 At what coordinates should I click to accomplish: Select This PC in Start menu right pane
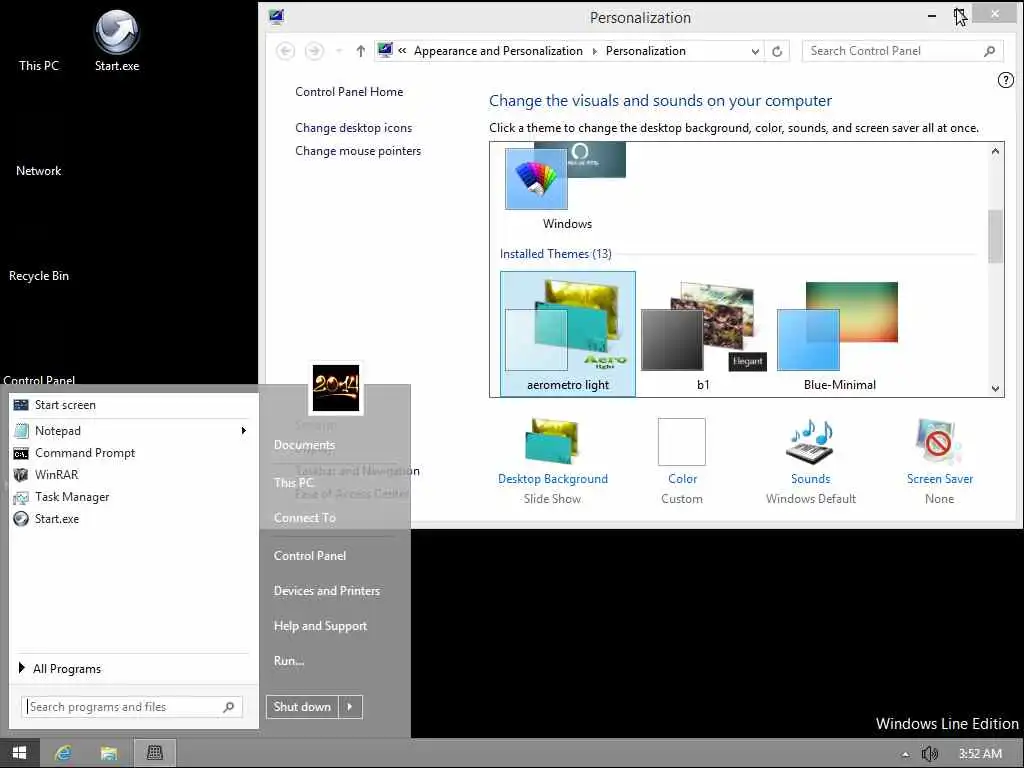[294, 483]
